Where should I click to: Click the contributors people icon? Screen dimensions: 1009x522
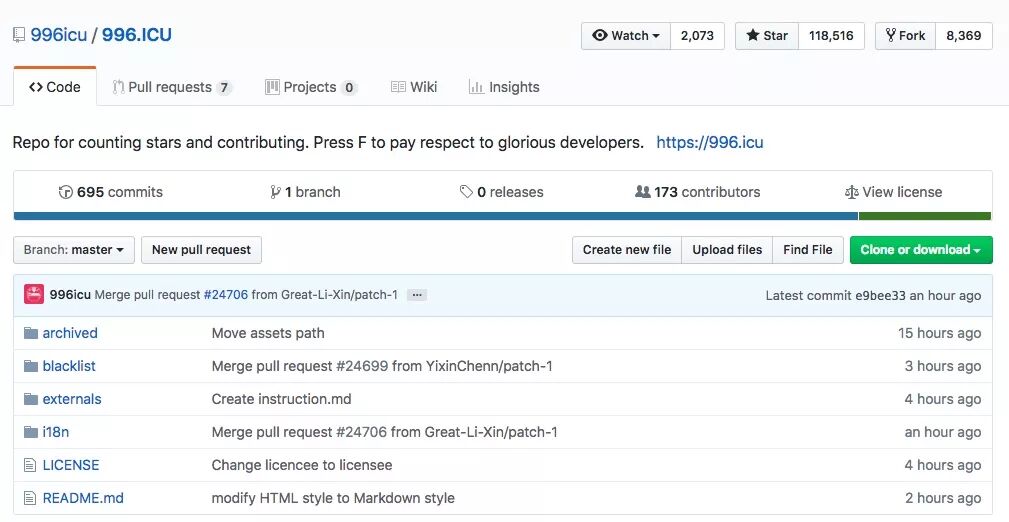click(643, 192)
